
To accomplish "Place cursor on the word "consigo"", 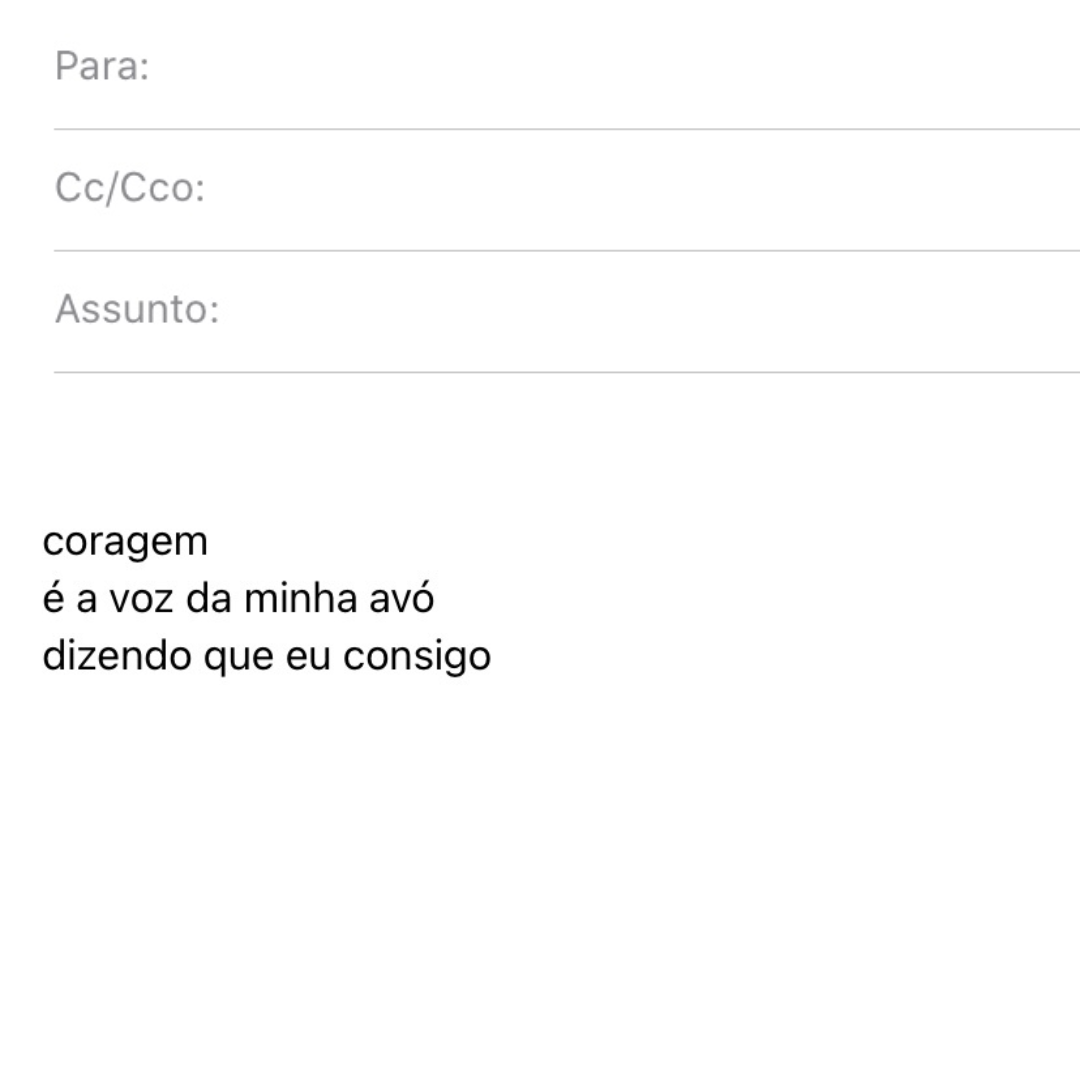I will coord(417,657).
